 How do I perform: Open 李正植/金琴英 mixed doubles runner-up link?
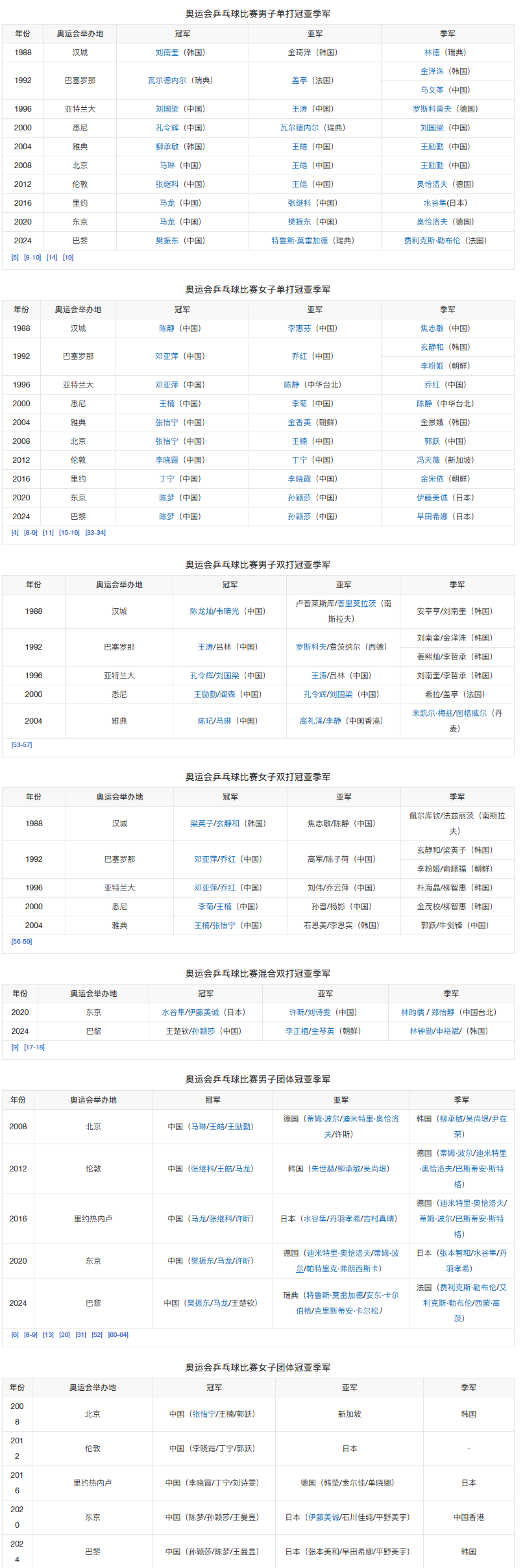[310, 1031]
